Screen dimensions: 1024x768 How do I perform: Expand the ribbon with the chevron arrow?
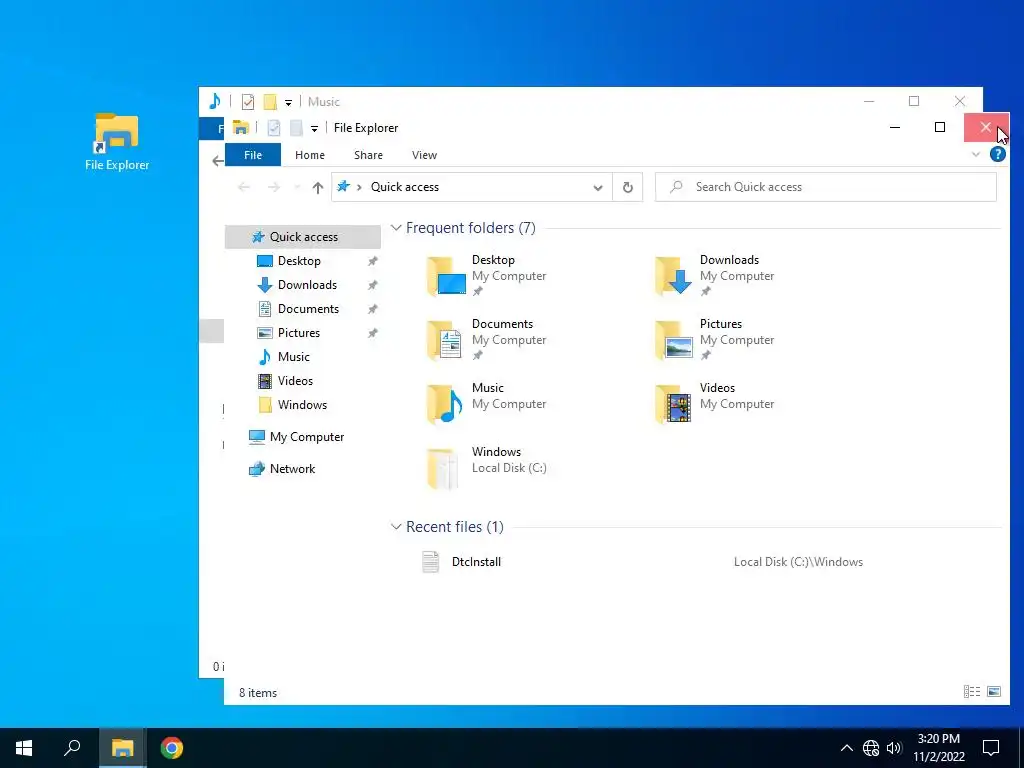pos(976,155)
